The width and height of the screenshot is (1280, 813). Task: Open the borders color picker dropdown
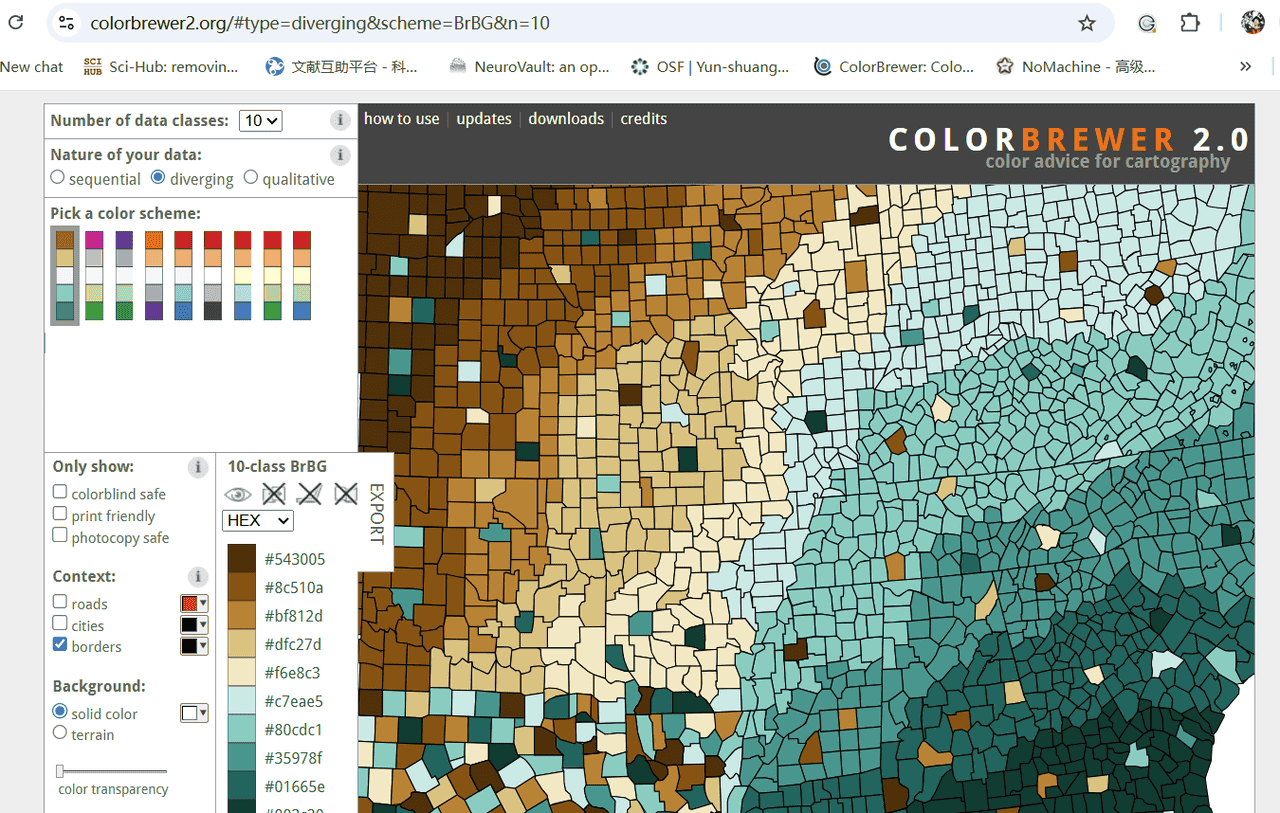click(x=194, y=646)
